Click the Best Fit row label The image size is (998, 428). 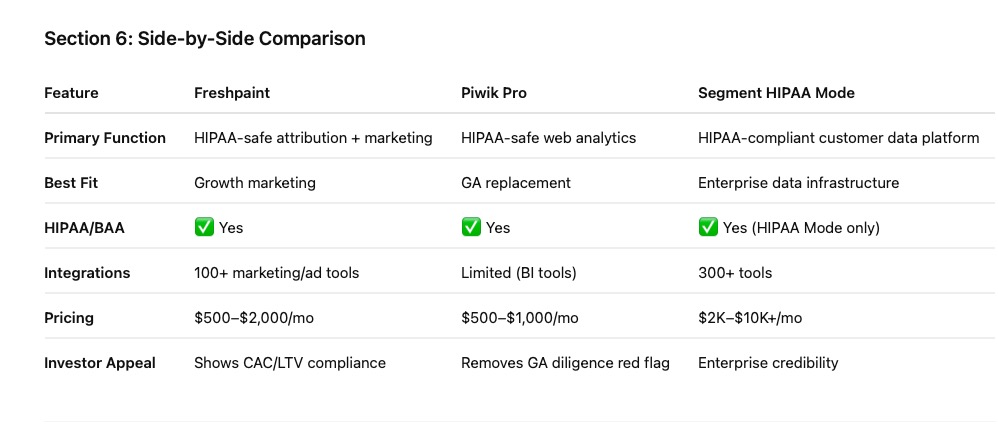pyautogui.click(x=70, y=183)
